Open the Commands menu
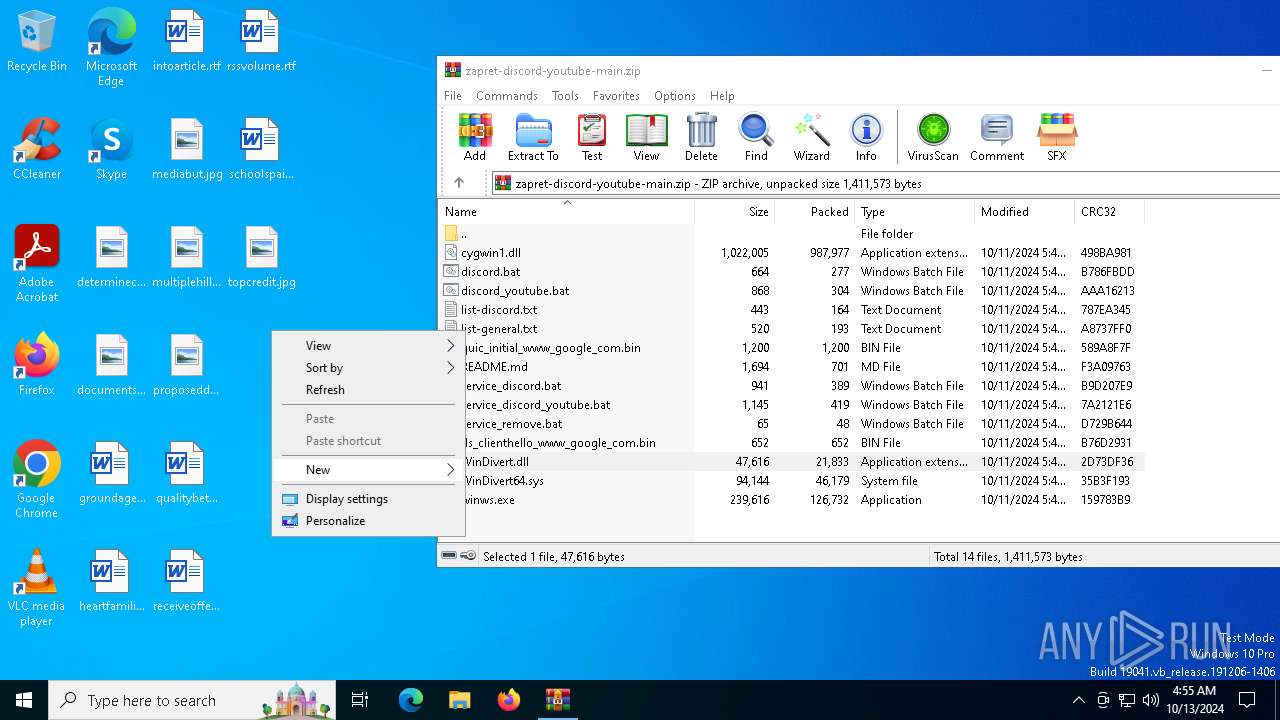This screenshot has width=1280, height=720. pos(507,96)
